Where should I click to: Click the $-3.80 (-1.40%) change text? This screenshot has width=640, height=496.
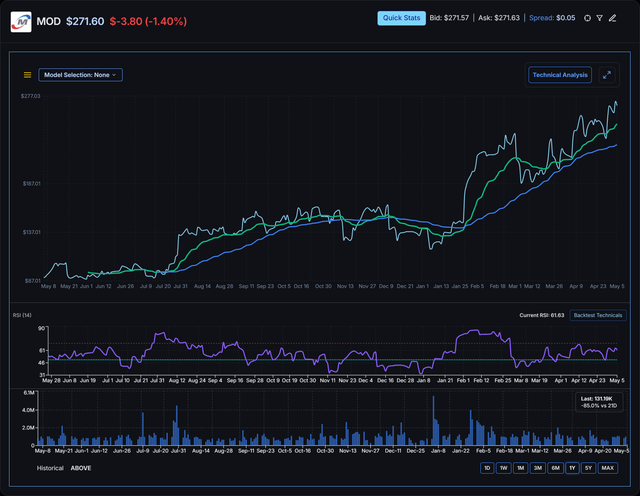click(148, 22)
